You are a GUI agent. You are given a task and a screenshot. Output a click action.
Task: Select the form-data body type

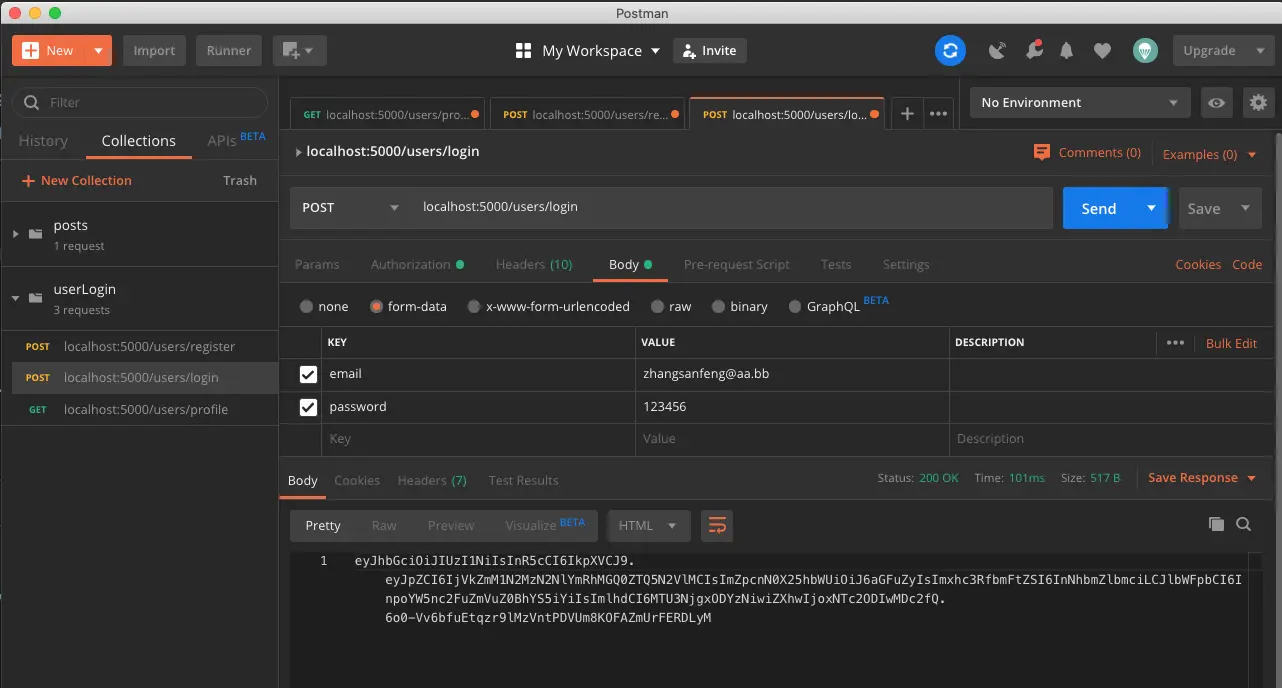[x=376, y=307]
